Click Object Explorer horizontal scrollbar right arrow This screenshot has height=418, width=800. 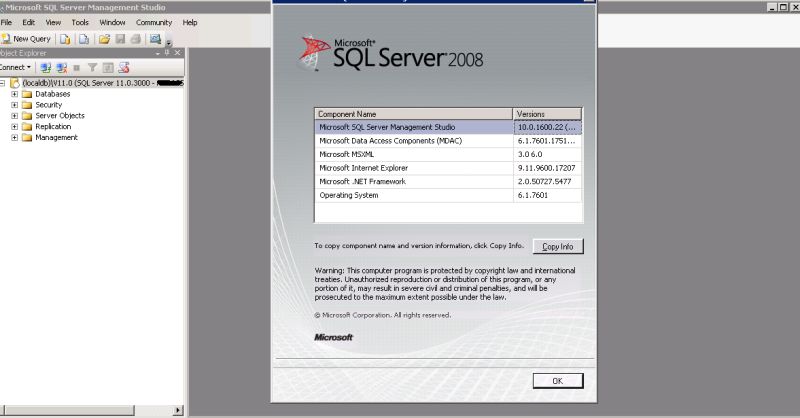pyautogui.click(x=178, y=410)
